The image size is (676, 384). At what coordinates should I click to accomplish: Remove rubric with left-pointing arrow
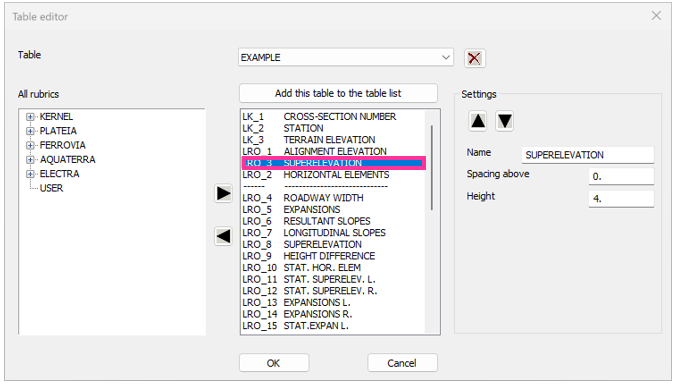pos(223,236)
